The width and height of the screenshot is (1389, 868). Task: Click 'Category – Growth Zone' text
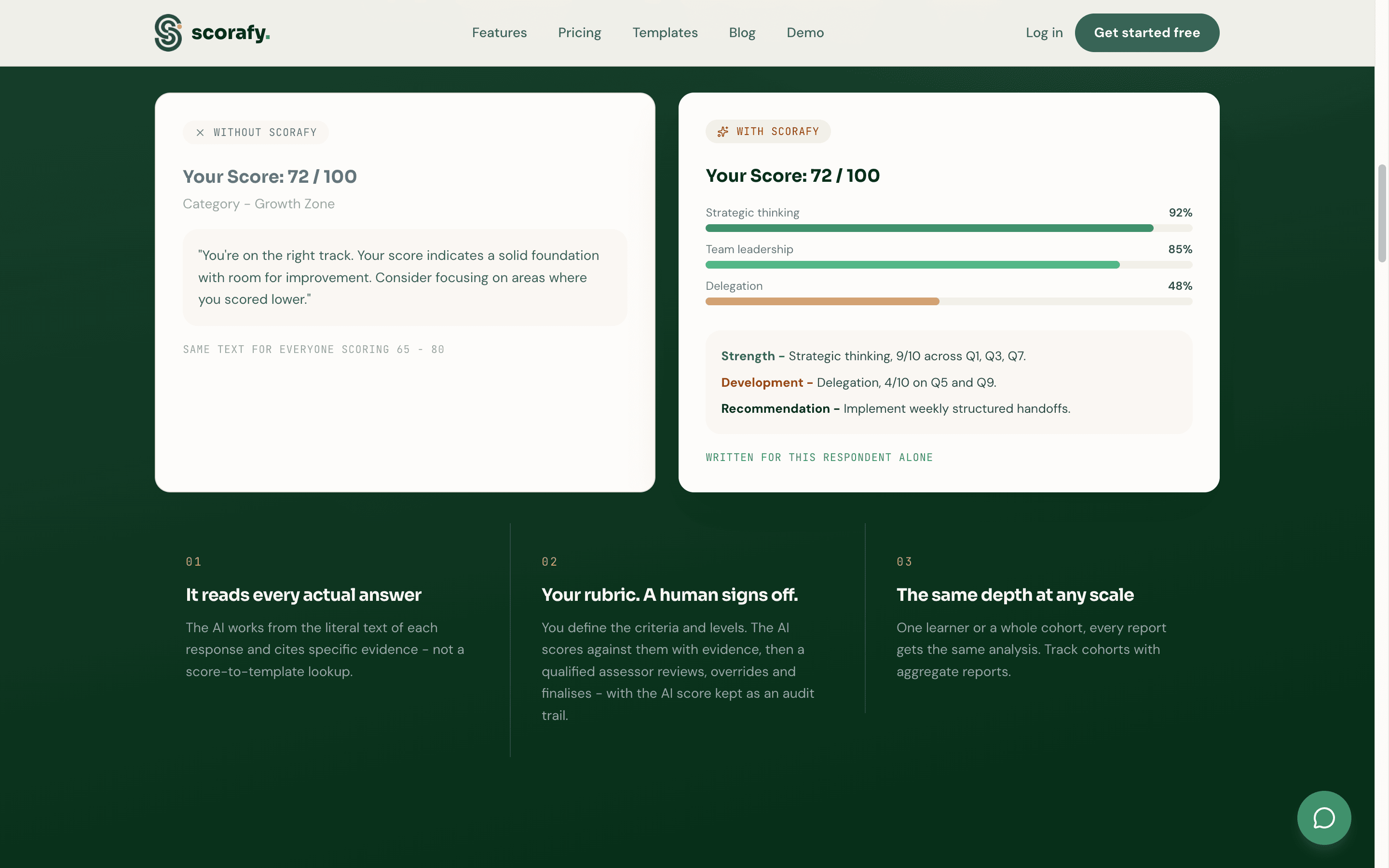tap(259, 204)
